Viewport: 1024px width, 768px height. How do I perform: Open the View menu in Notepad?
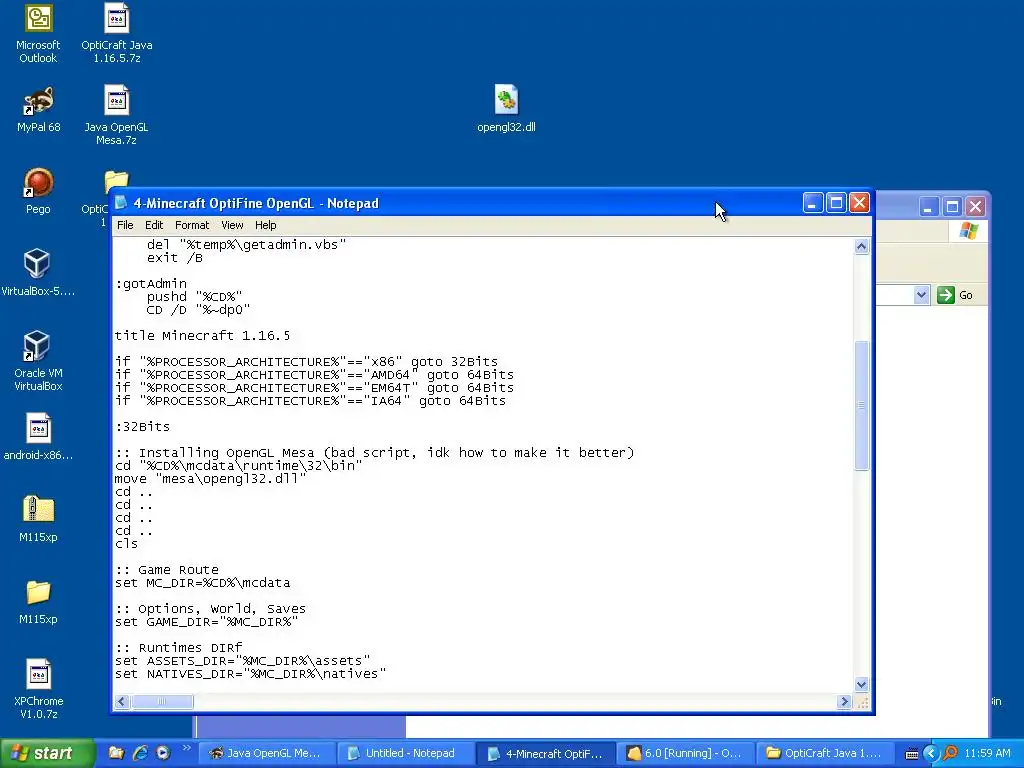232,225
